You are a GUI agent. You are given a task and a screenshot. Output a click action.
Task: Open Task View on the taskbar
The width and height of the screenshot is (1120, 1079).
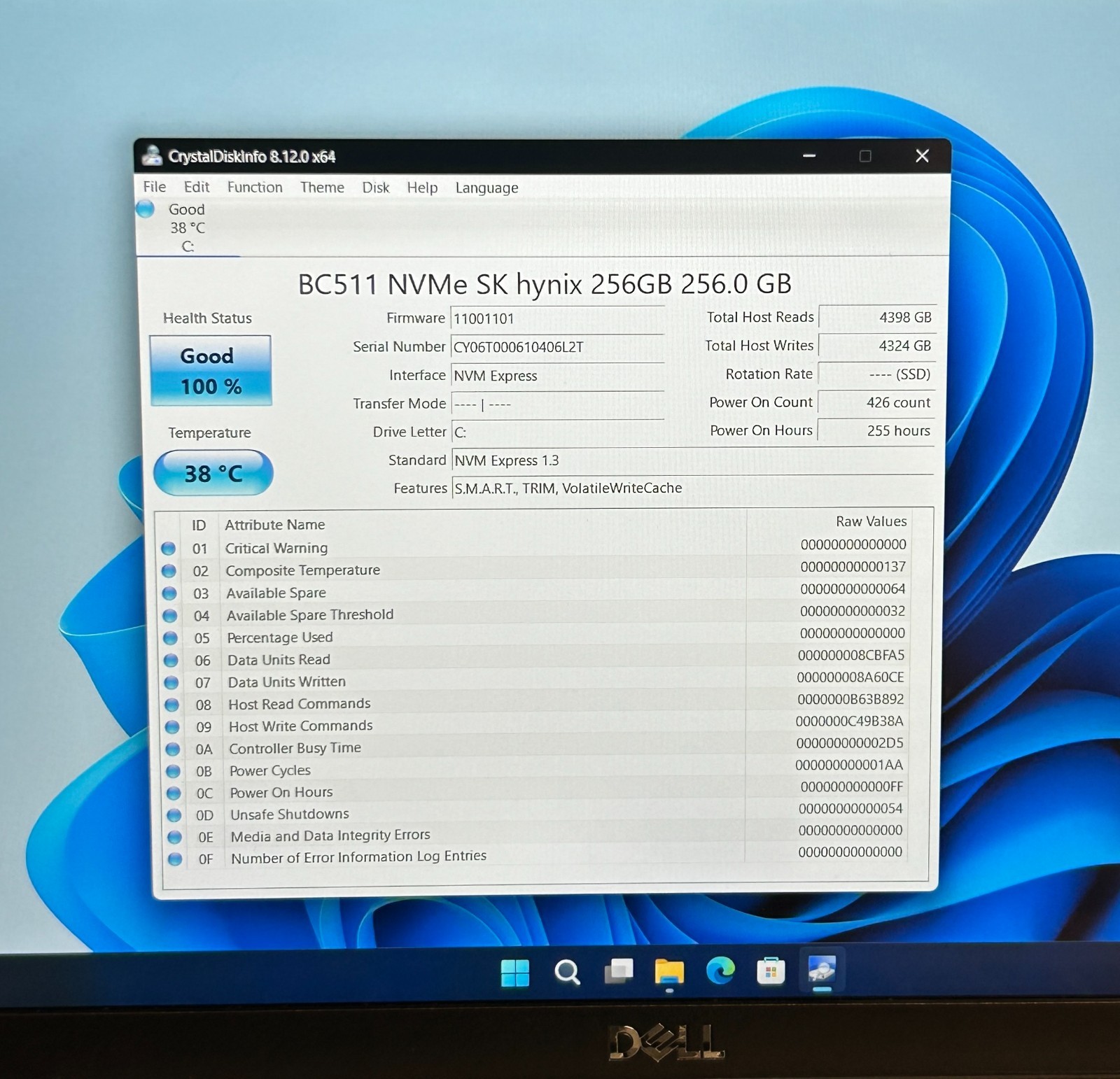619,971
